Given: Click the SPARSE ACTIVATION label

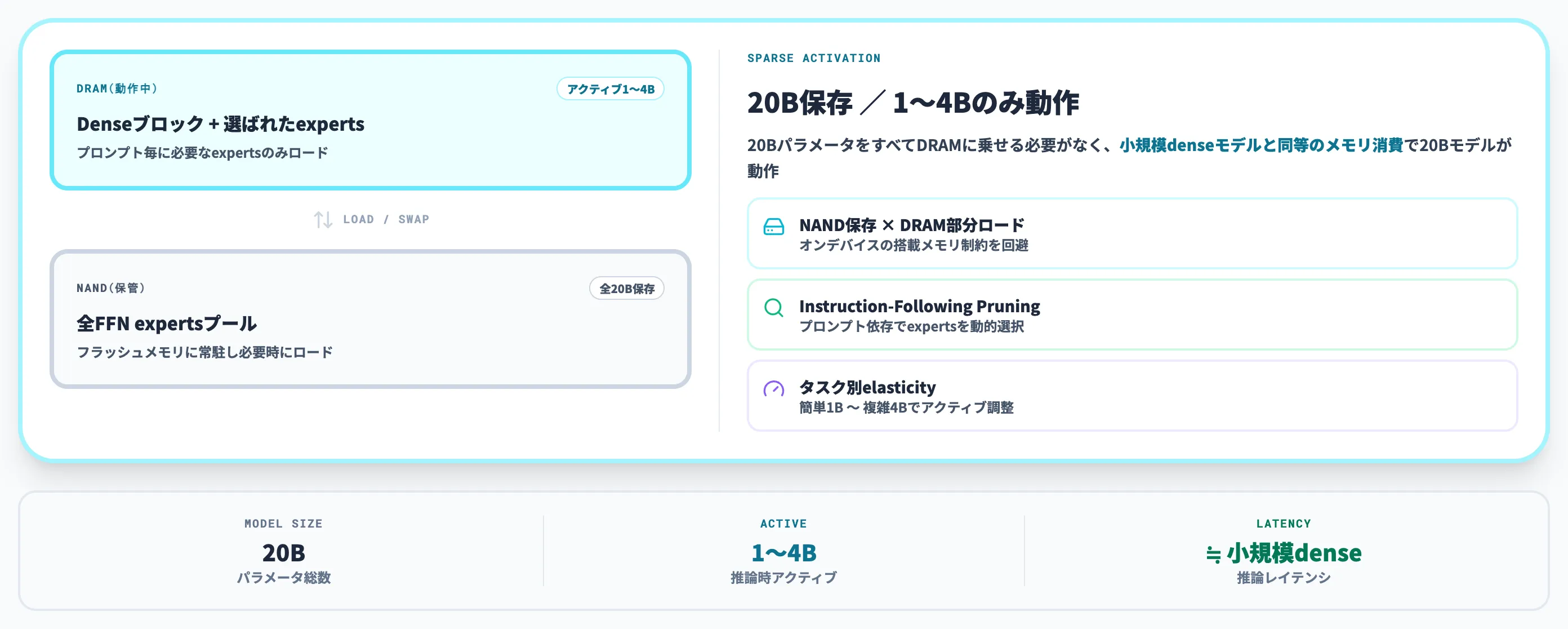Looking at the screenshot, I should [x=814, y=58].
